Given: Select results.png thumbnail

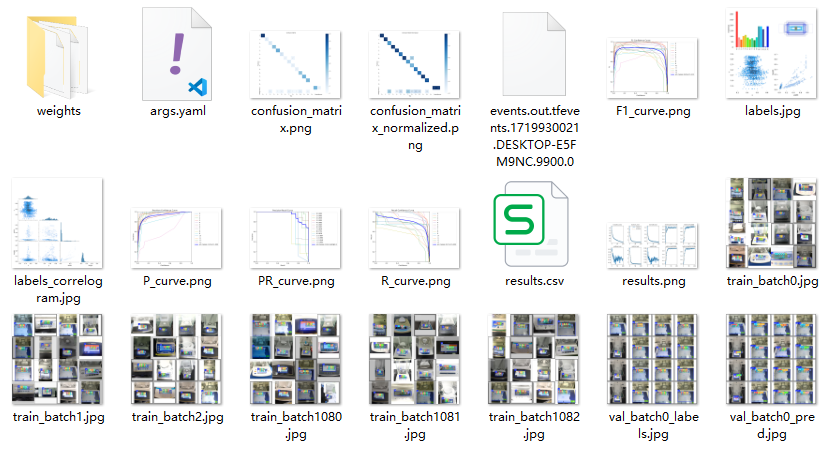Looking at the screenshot, I should pos(653,246).
